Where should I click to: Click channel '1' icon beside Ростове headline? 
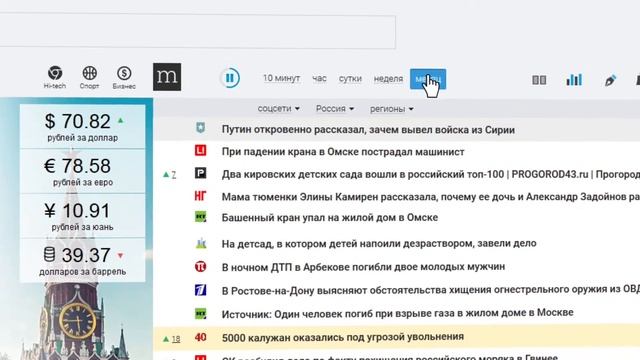[x=200, y=290]
